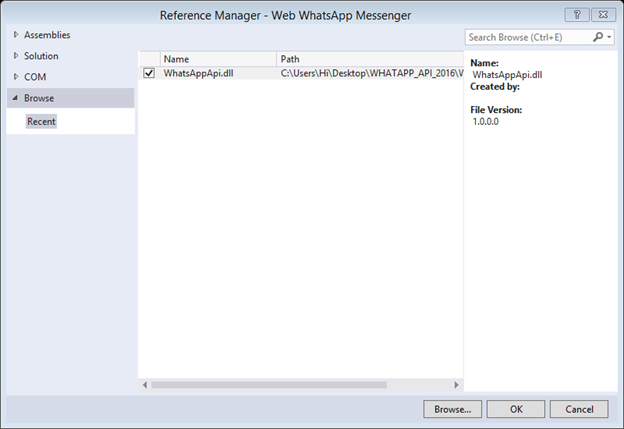Focus the Search Browse text field

[x=527, y=37]
